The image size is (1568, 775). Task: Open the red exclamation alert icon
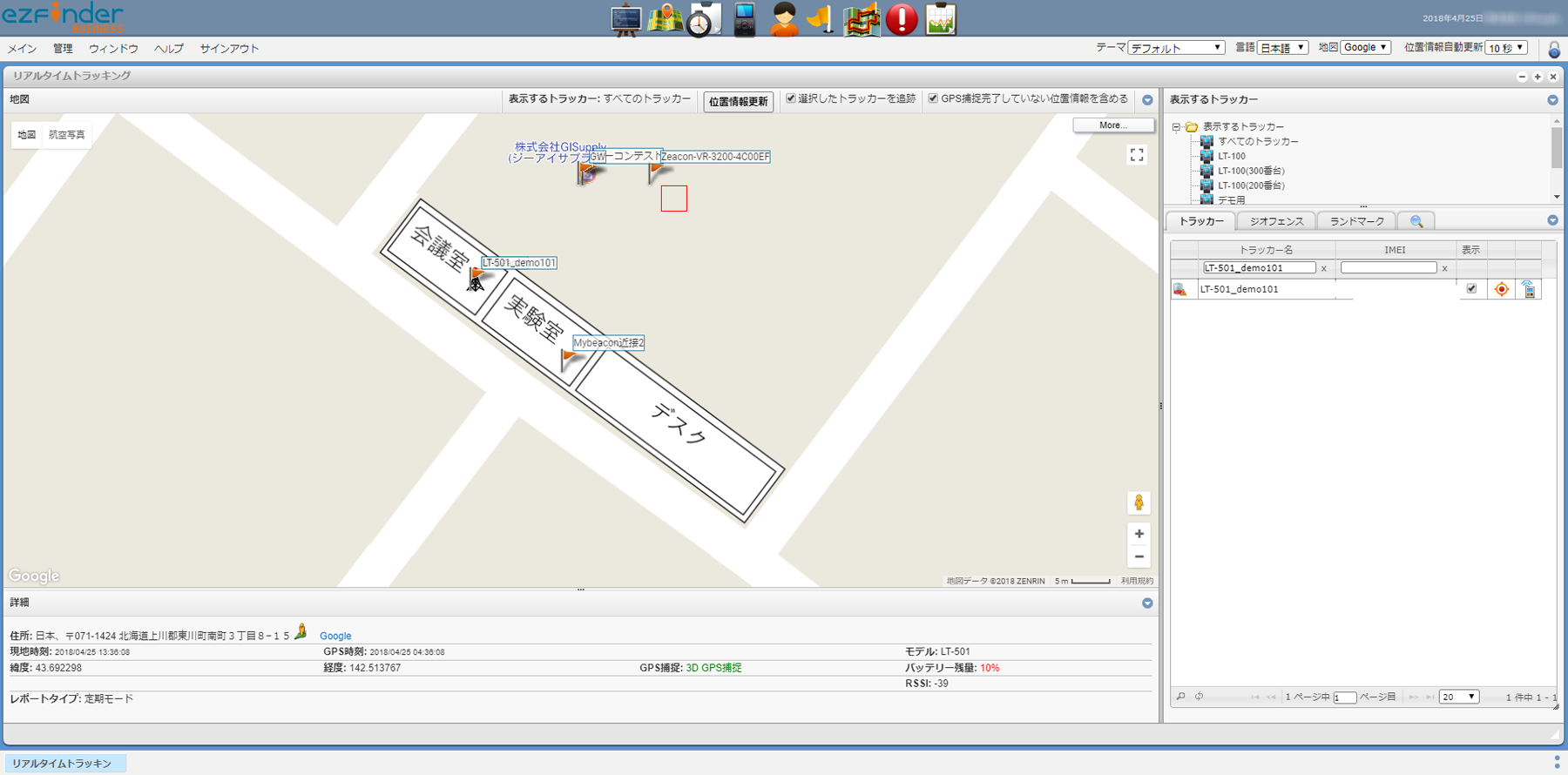click(x=902, y=19)
